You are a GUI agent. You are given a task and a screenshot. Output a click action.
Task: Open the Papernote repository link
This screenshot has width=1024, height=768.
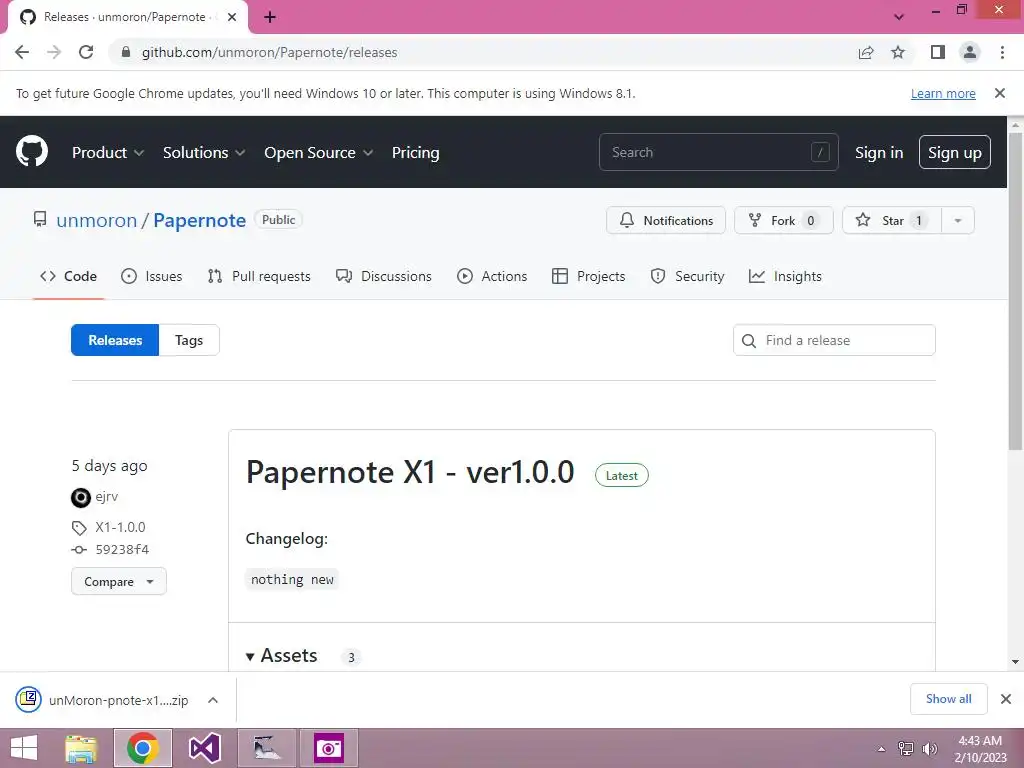coord(199,221)
